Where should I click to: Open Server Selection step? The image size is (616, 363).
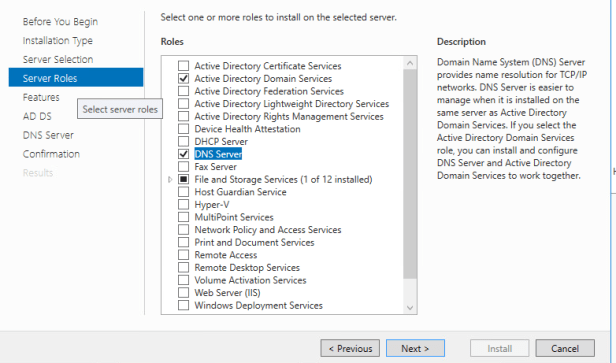pyautogui.click(x=58, y=59)
